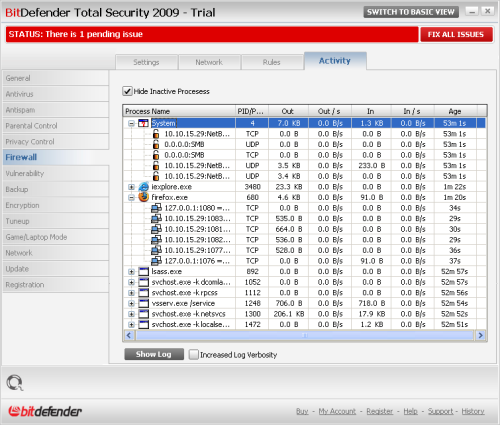Sort by the Age column header
Viewport: 500px width, 425px height.
tap(455, 111)
